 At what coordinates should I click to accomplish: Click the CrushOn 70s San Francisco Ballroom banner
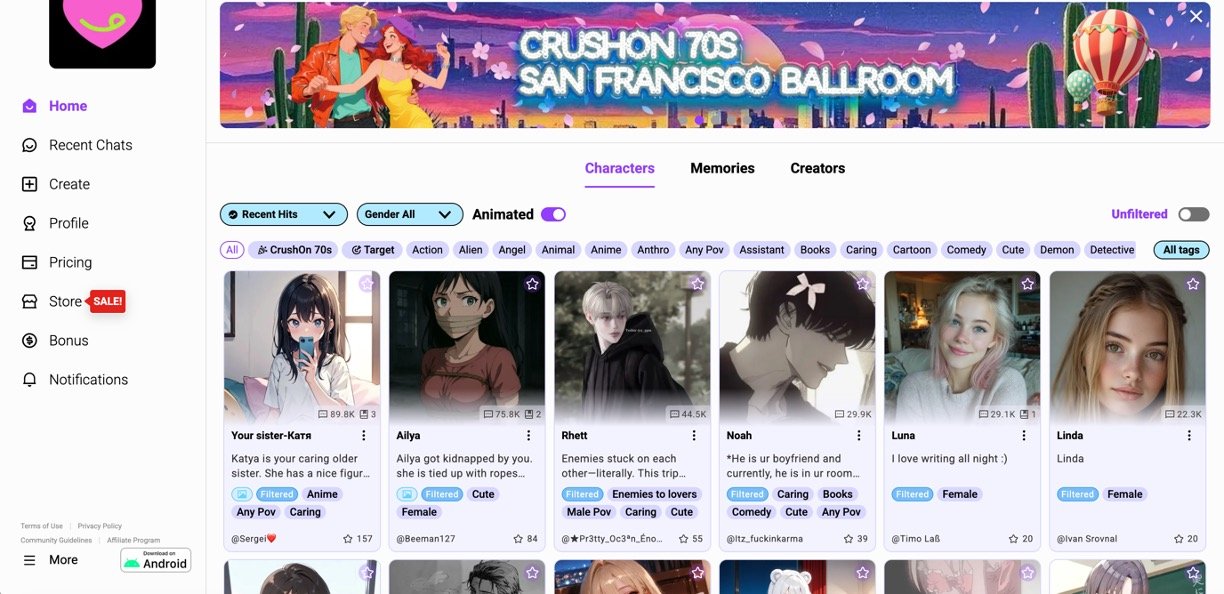pyautogui.click(x=715, y=65)
